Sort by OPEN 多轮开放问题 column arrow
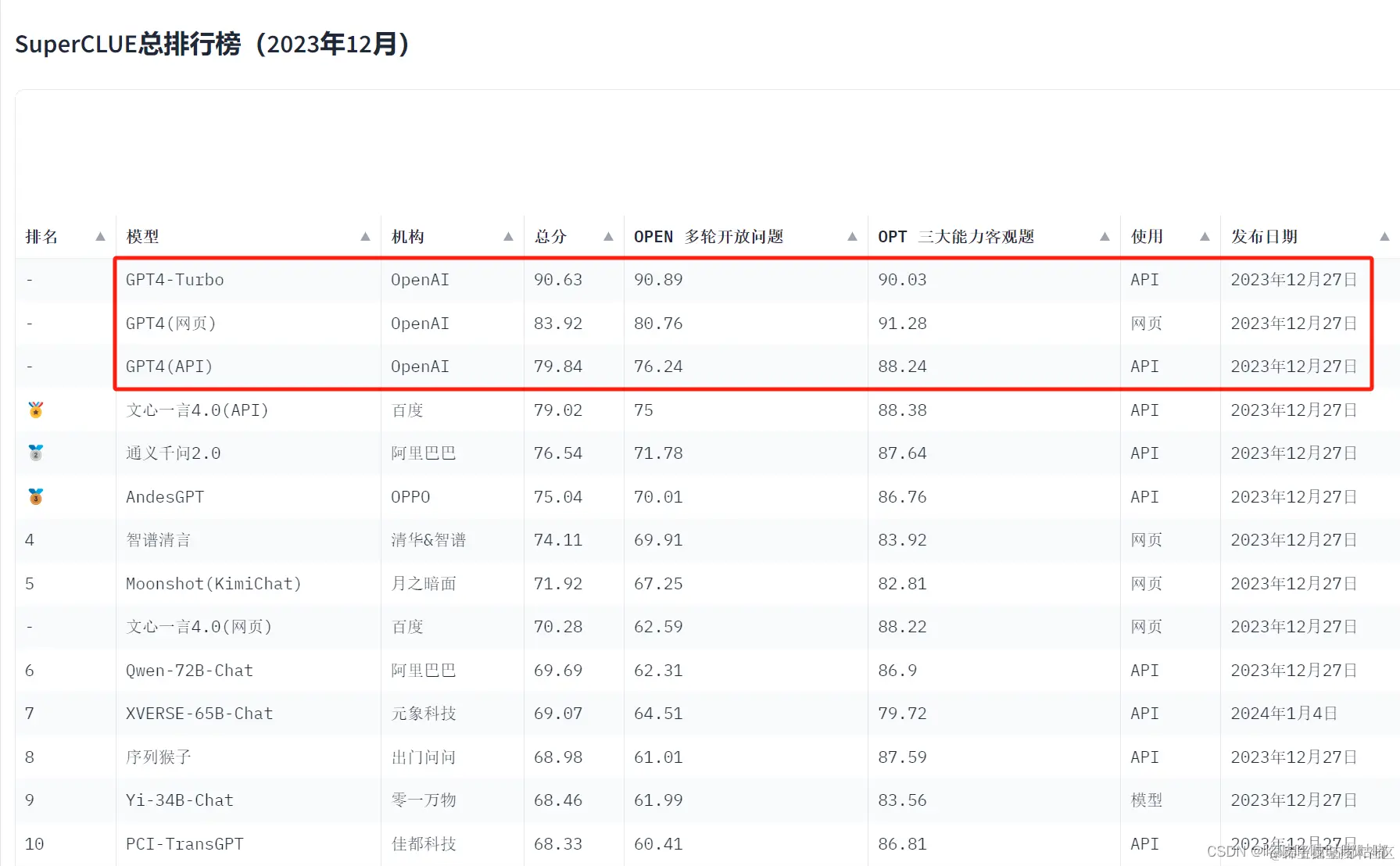This screenshot has width=1400, height=866. pyautogui.click(x=852, y=237)
